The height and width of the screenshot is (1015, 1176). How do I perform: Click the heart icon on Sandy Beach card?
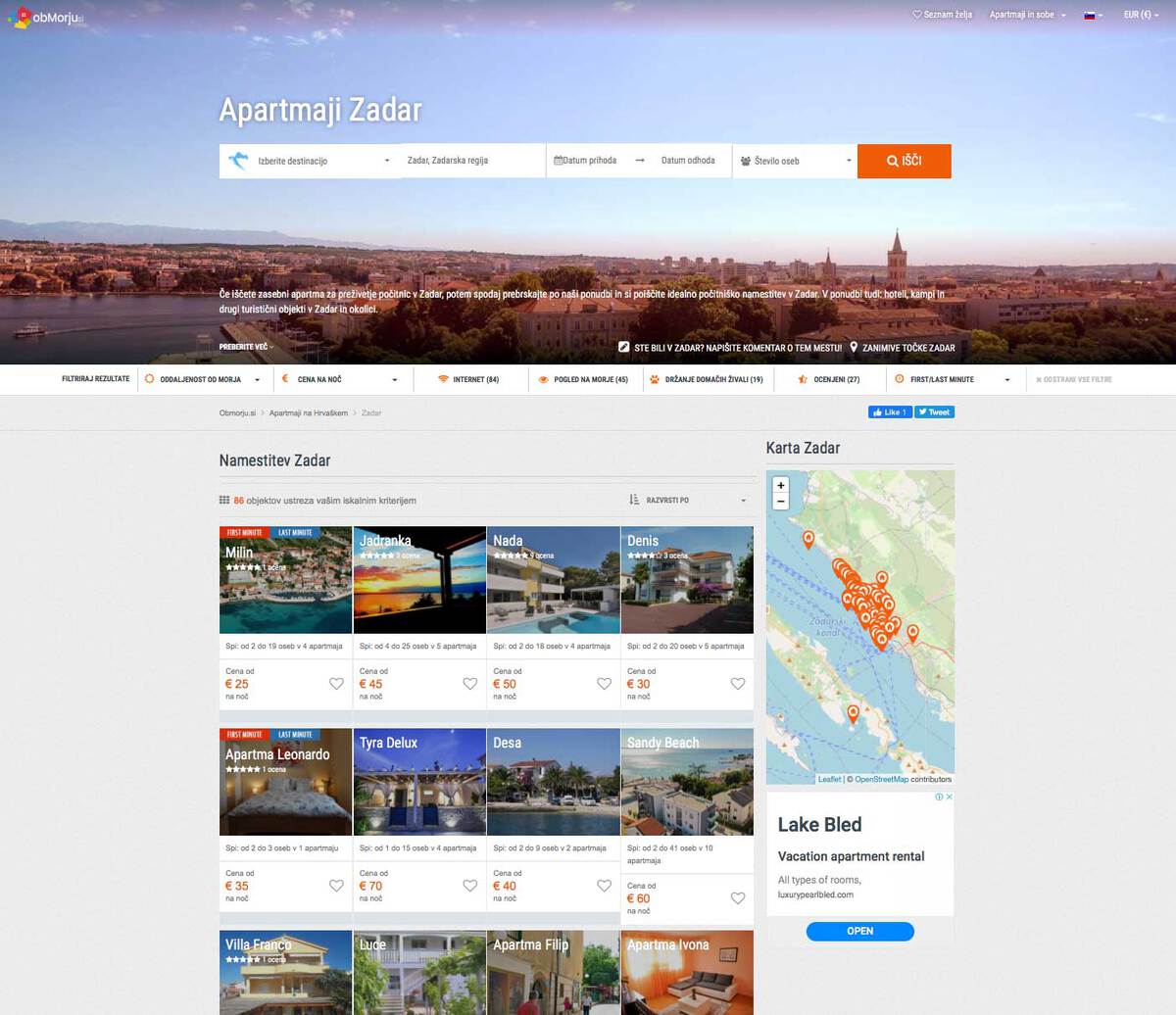coord(738,898)
